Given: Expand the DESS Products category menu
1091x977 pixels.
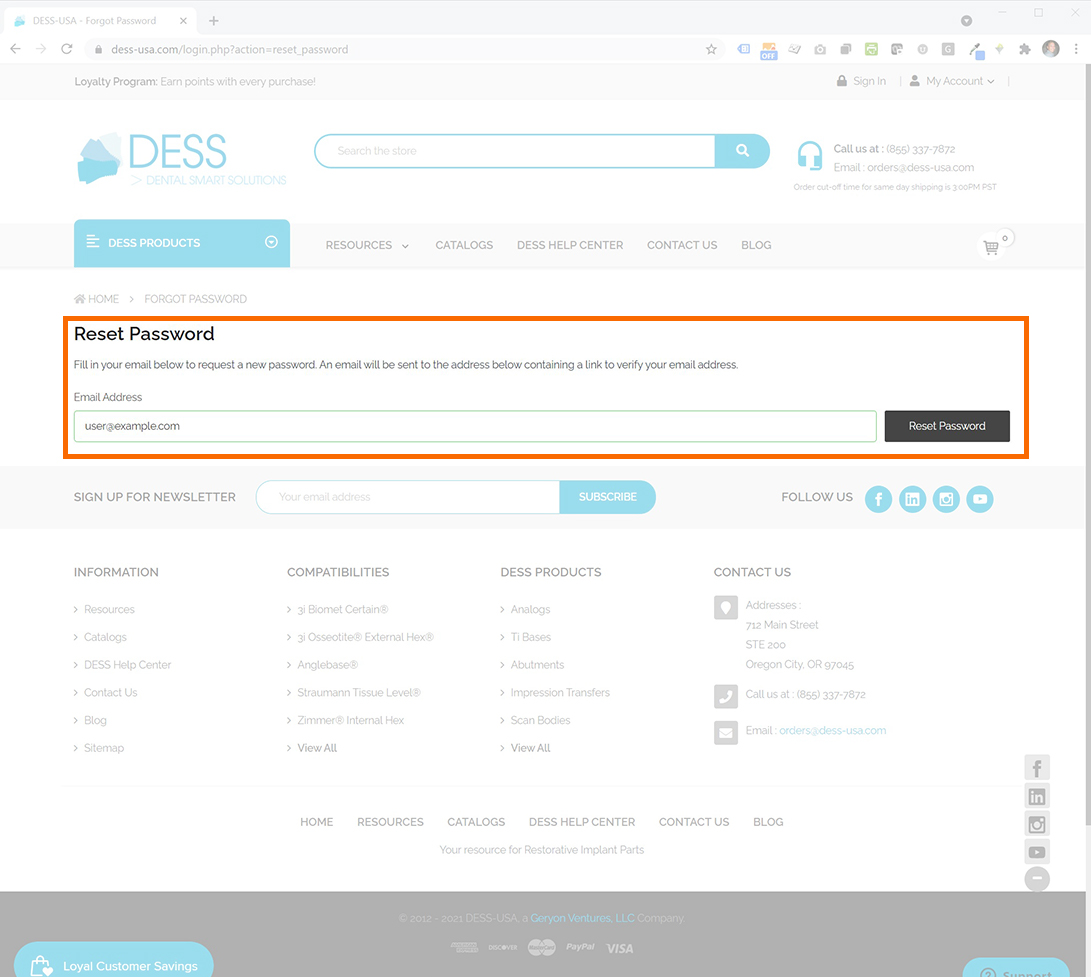Looking at the screenshot, I should tap(182, 243).
